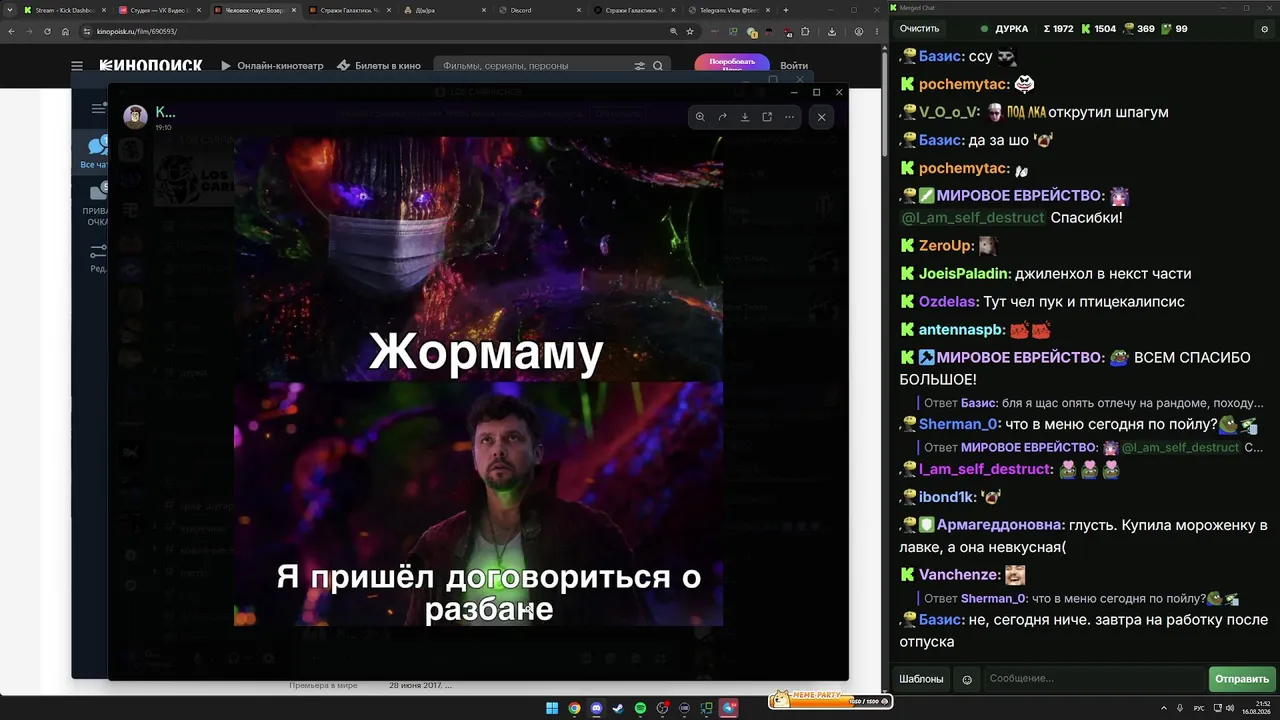1280x720 pixels.
Task: Click Отправить to send message
Action: coord(1242,679)
